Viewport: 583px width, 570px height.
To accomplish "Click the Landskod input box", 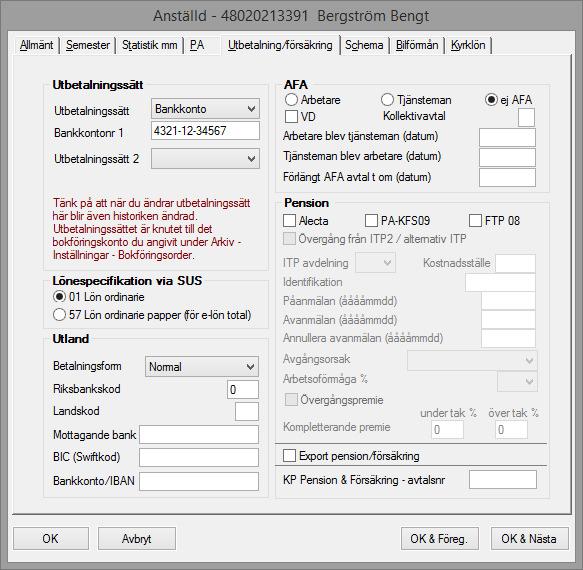I will [x=247, y=411].
